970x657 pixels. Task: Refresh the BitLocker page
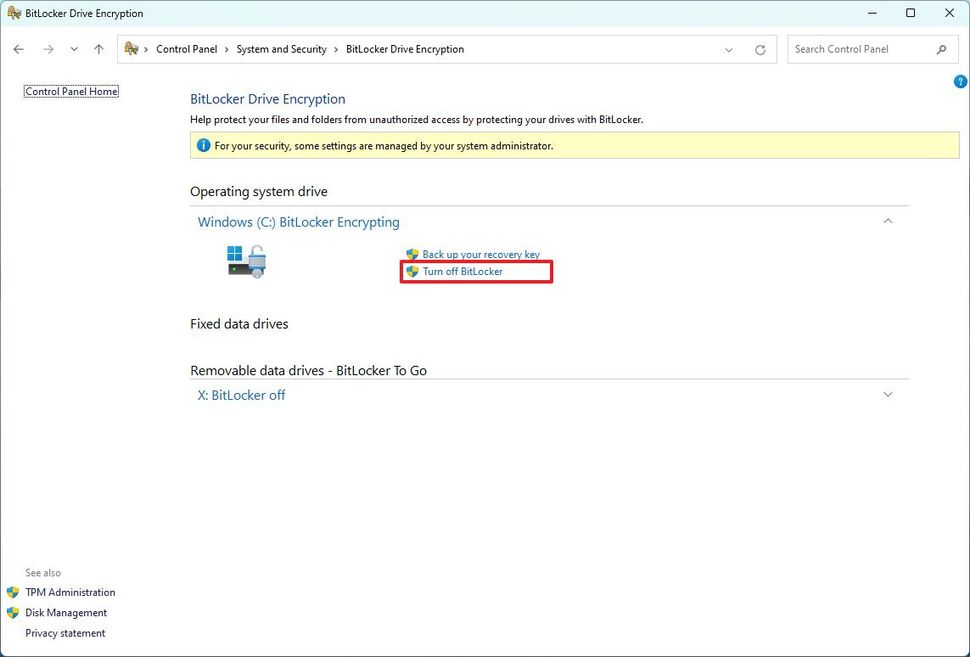(760, 48)
